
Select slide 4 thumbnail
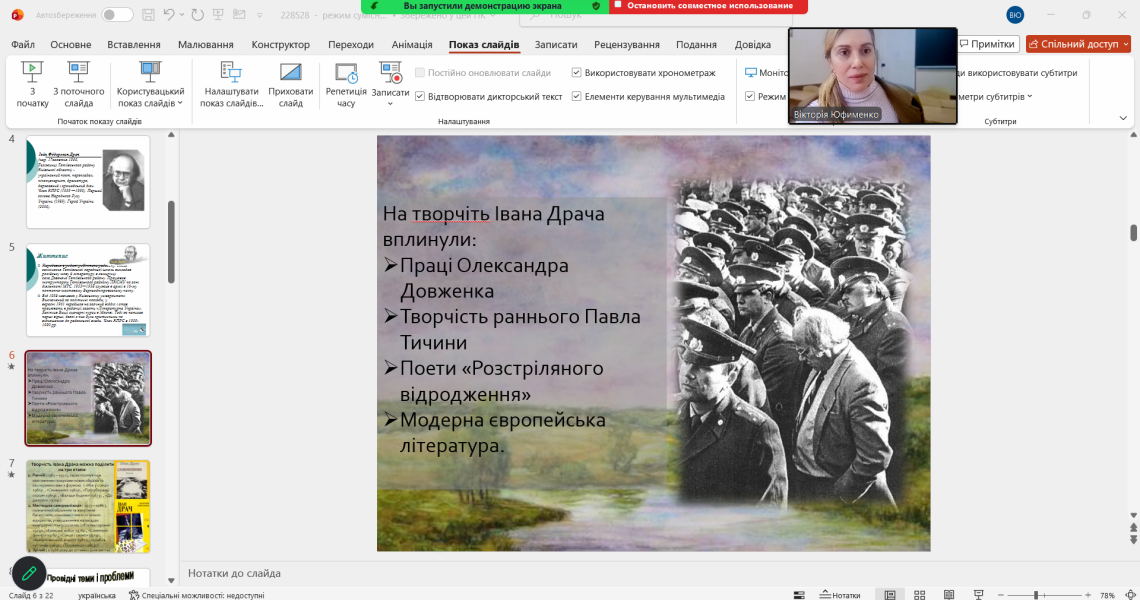(x=88, y=182)
